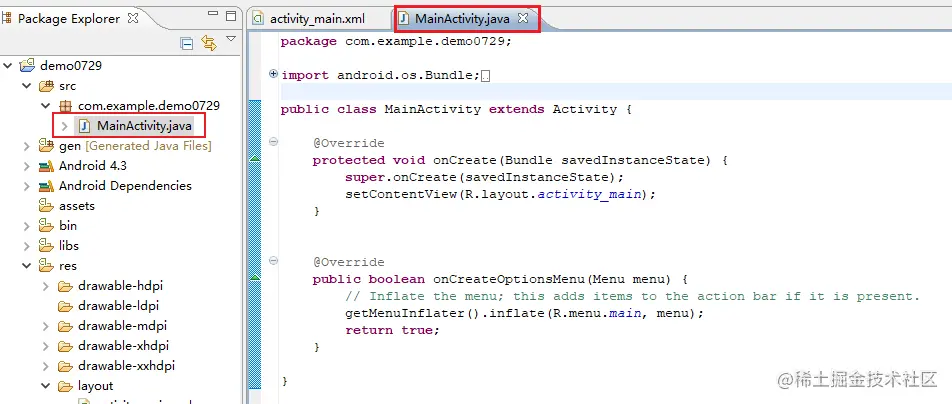Collapse the src folder

[27, 86]
